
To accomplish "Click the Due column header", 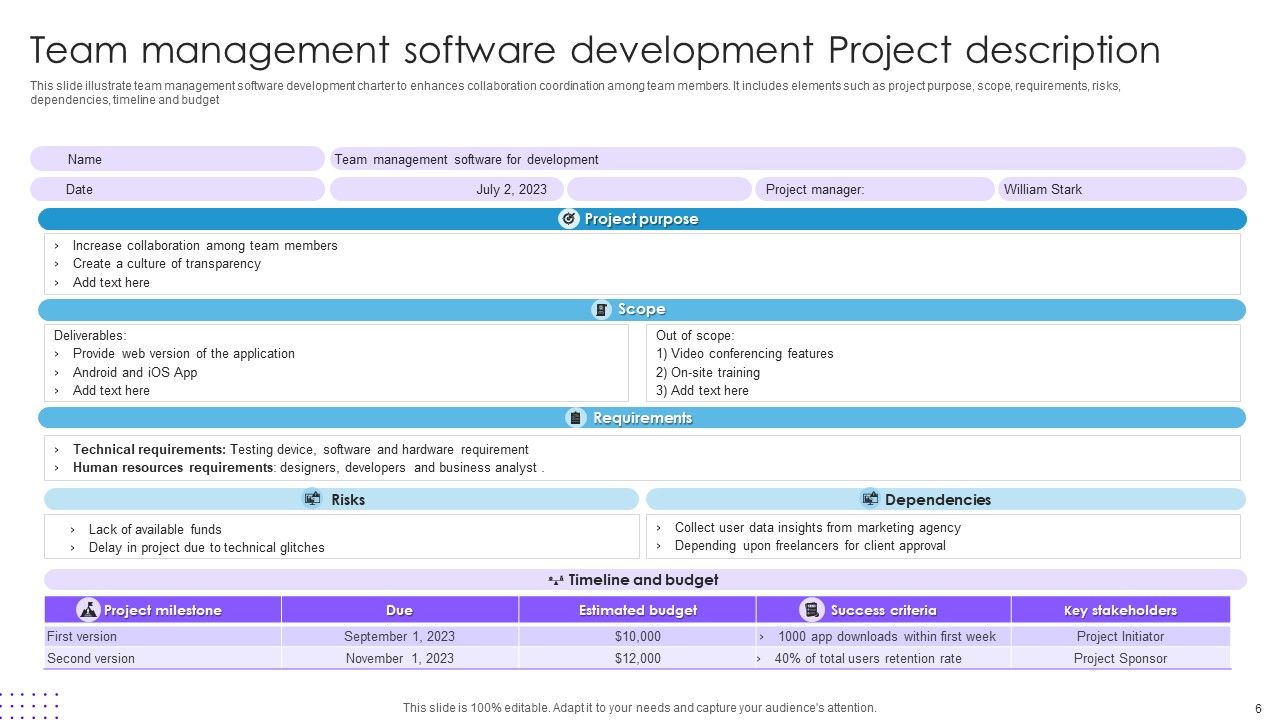I will tap(400, 610).
